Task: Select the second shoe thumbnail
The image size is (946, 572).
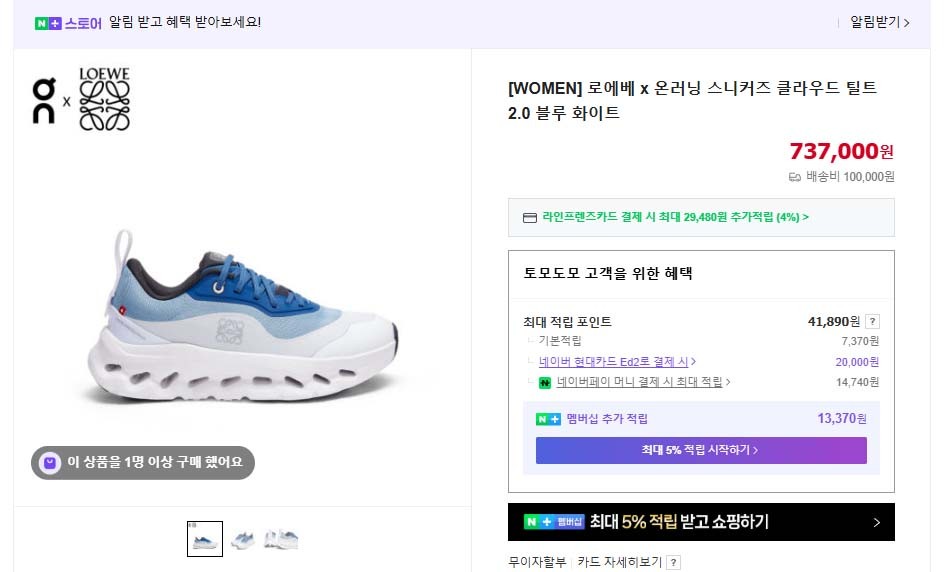Action: 243,540
